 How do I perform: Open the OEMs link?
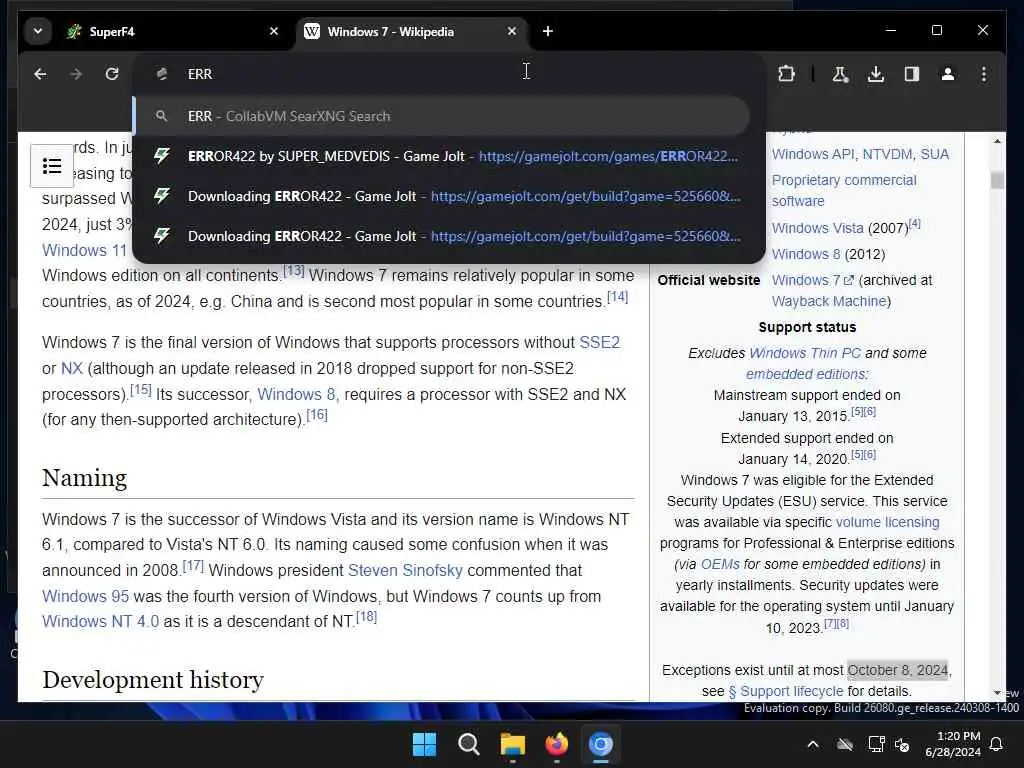720,564
